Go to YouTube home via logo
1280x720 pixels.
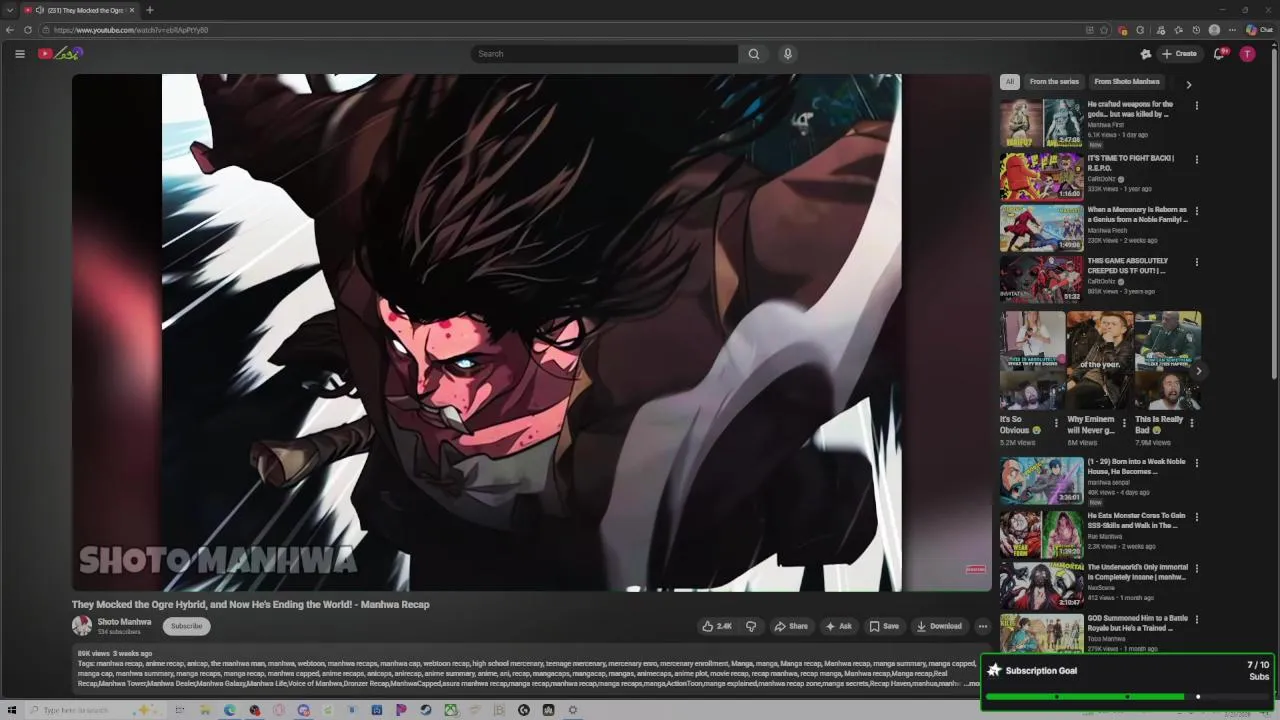(60, 54)
